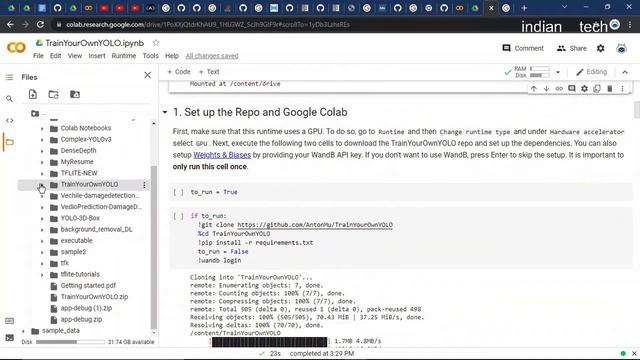This screenshot has width=640, height=360.
Task: Open the File menu
Action: pyautogui.click(x=38, y=56)
